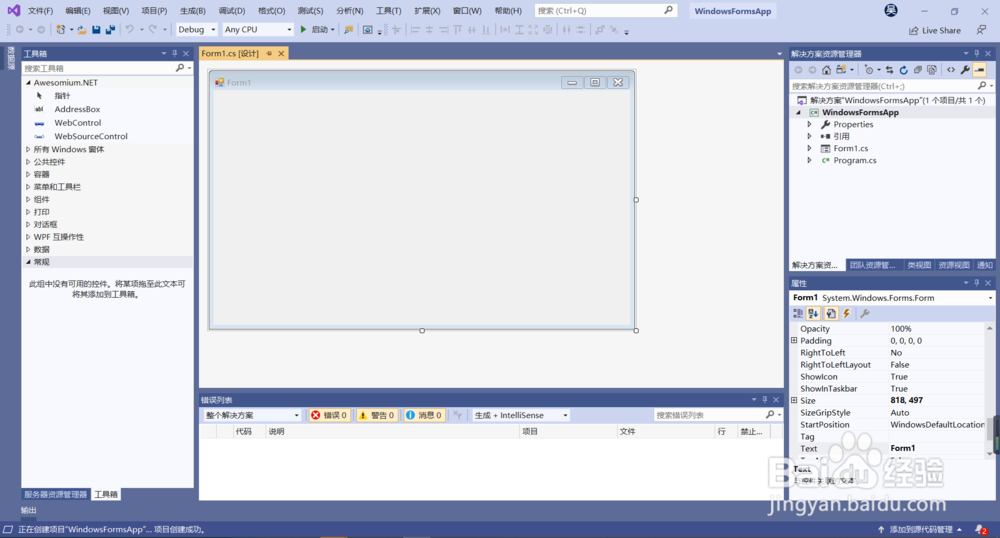Expand the Size property row
1000x538 pixels.
794,400
